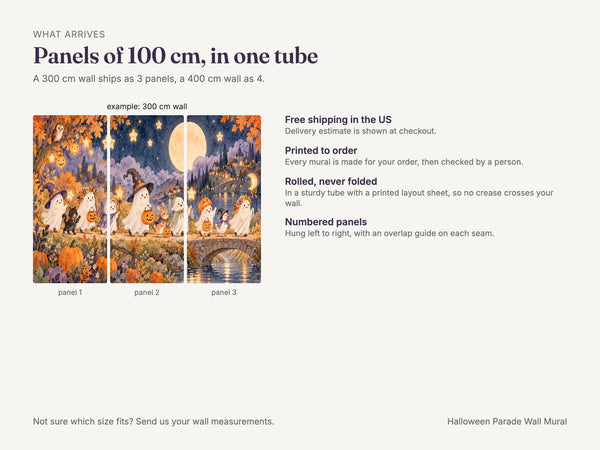This screenshot has width=600, height=450.
Task: Open the panel 3 mural image
Action: pos(224,199)
